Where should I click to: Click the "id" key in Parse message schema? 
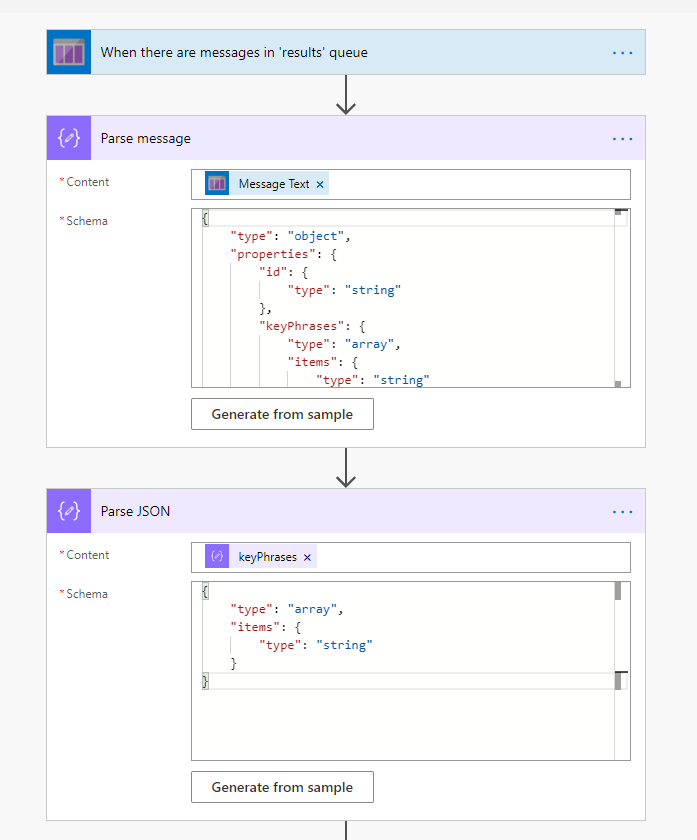click(273, 272)
